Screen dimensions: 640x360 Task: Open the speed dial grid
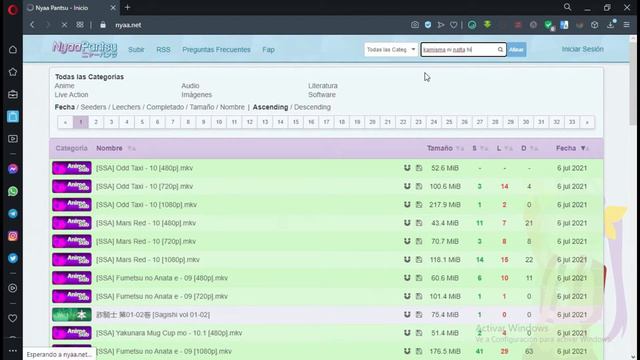click(80, 25)
